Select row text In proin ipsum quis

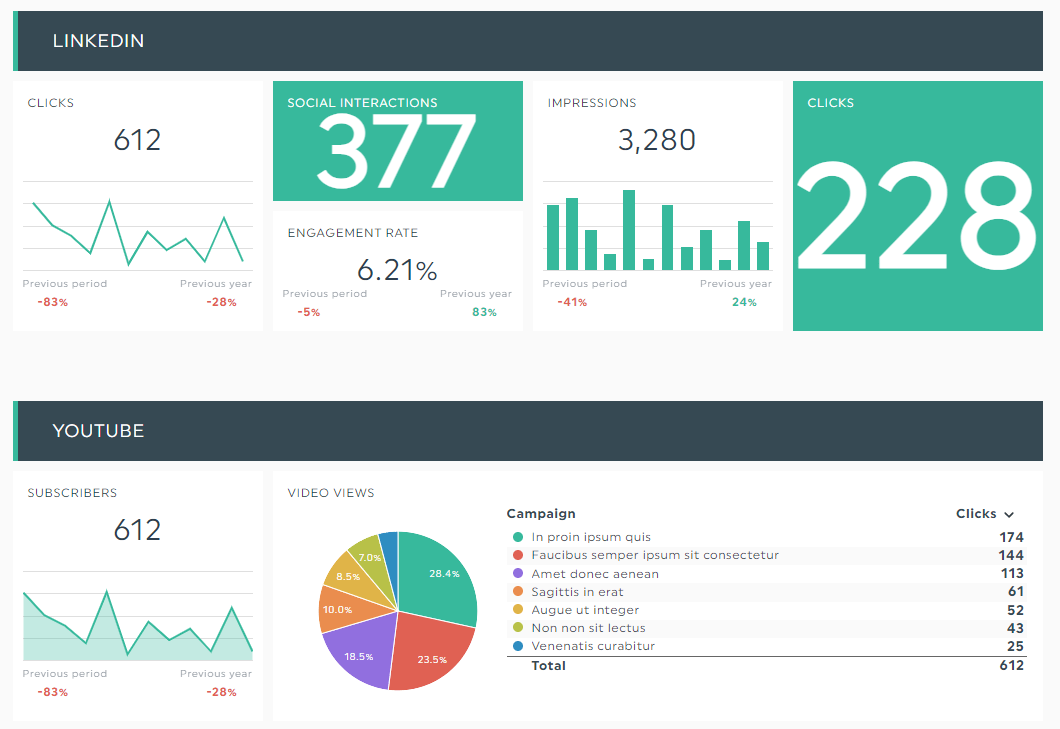(591, 537)
